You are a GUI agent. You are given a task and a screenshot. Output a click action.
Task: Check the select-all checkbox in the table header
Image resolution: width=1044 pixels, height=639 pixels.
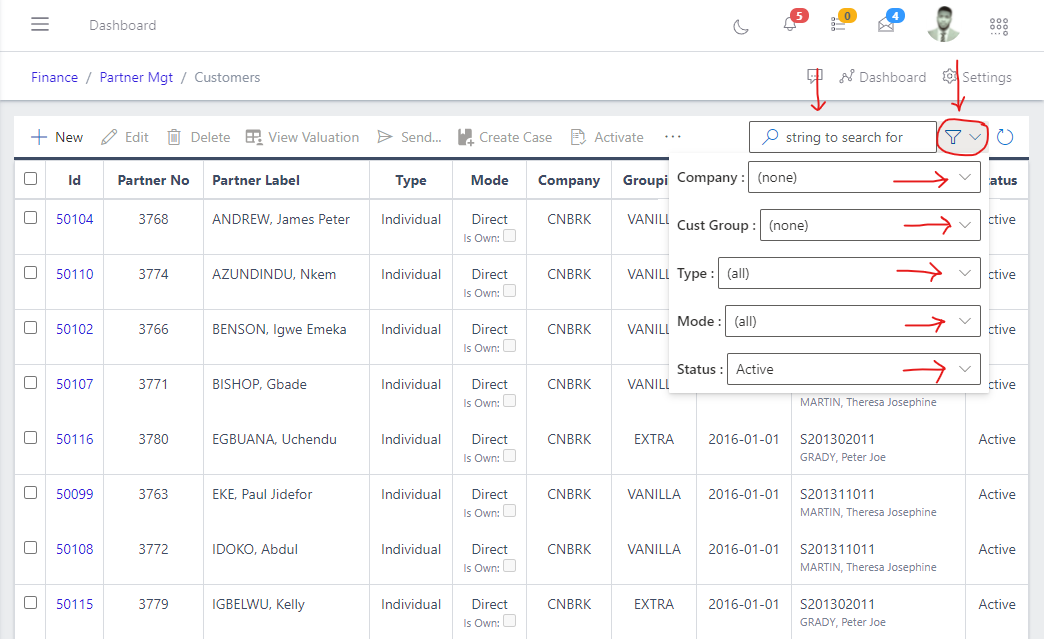pyautogui.click(x=30, y=178)
